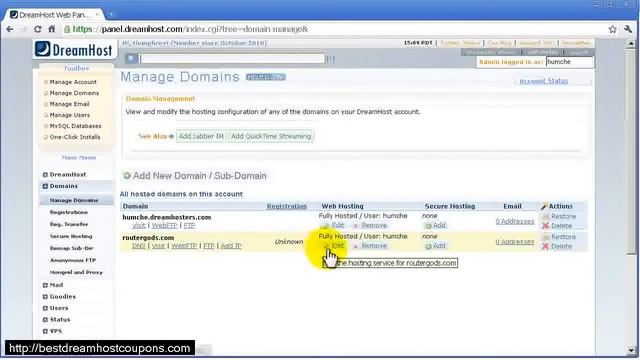
Task: Restore routergods.com domain
Action: [559, 237]
